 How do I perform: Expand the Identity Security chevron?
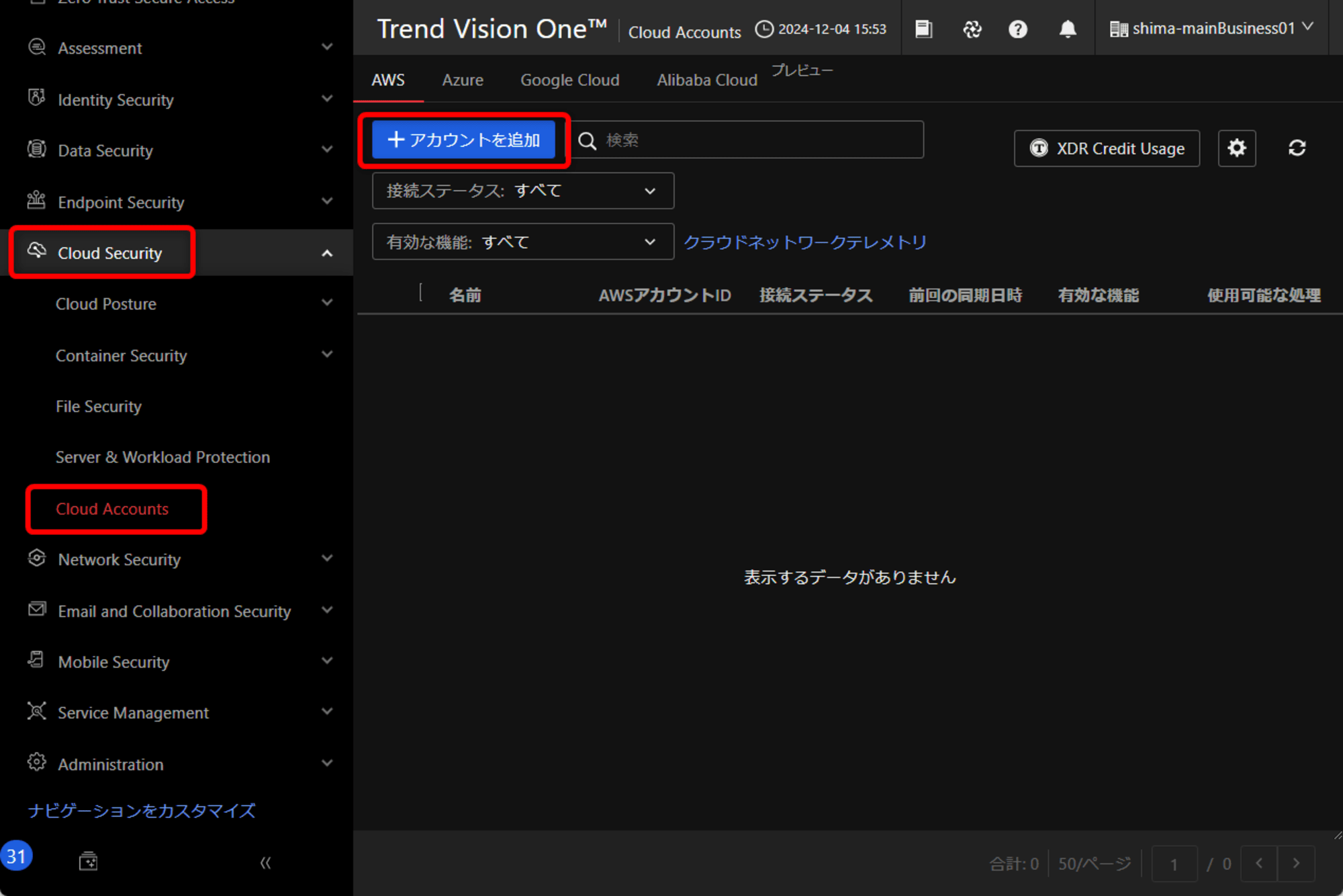click(327, 99)
